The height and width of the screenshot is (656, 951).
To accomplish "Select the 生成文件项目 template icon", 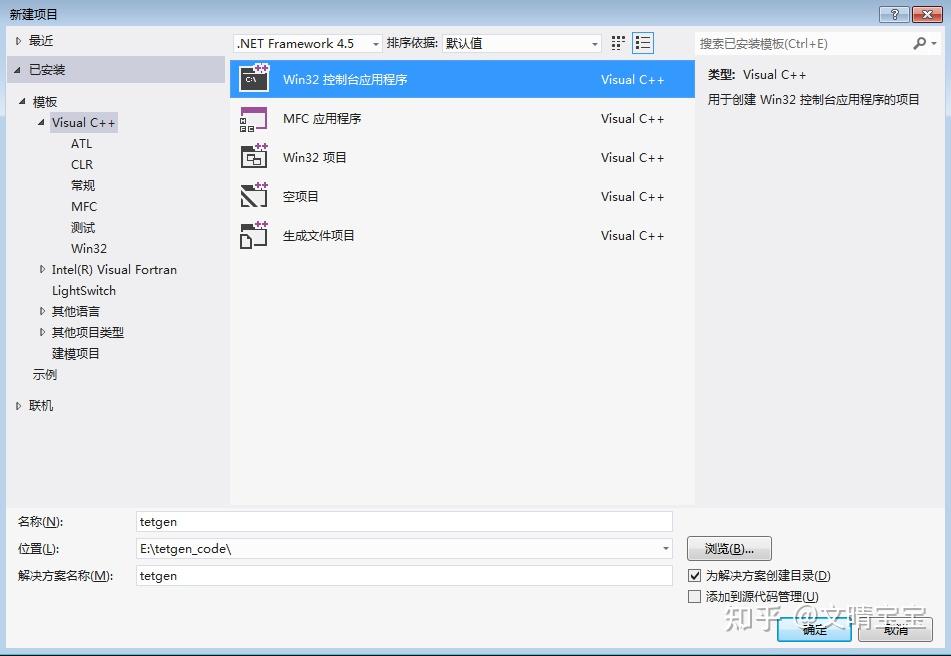I will coord(255,235).
